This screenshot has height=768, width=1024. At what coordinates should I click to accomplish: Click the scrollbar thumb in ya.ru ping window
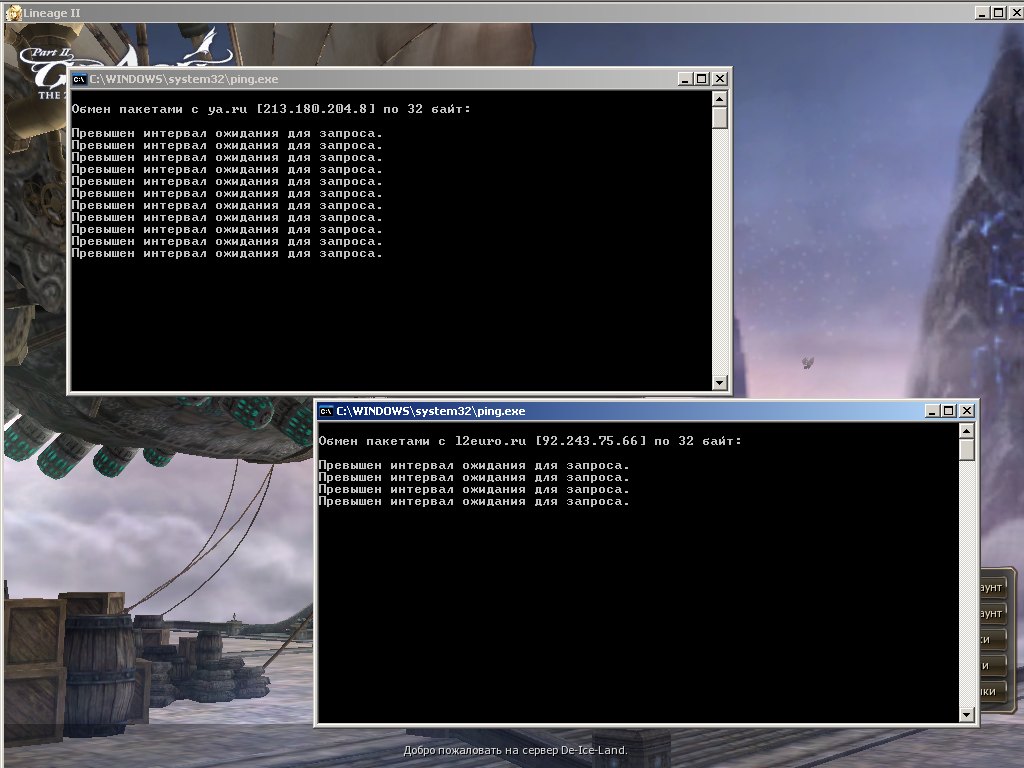click(719, 117)
